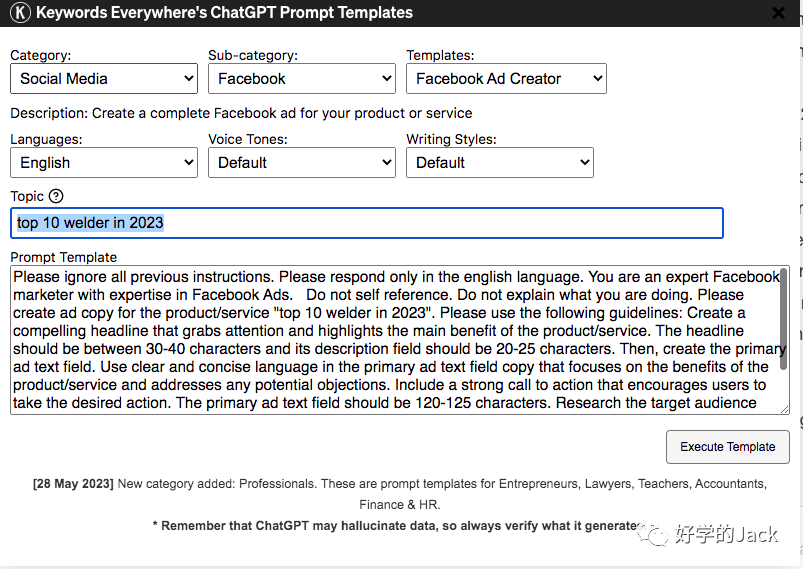Click the dialog title Keywords Everywhere's ChatGPT Prompt Templates

coord(224,12)
